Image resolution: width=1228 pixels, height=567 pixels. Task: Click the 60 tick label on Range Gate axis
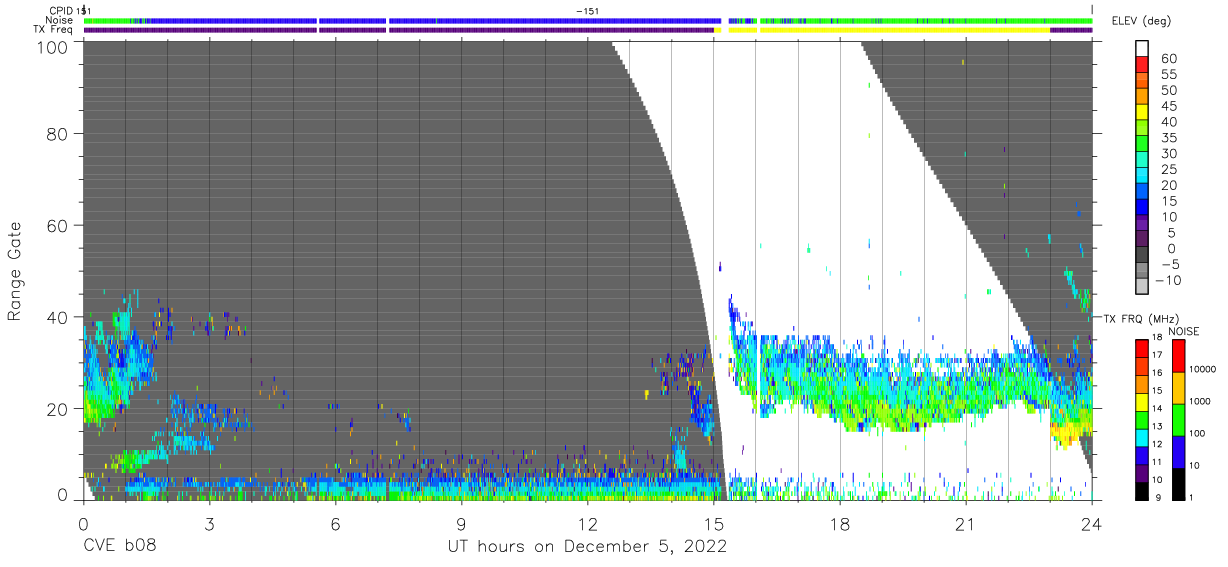tap(58, 224)
